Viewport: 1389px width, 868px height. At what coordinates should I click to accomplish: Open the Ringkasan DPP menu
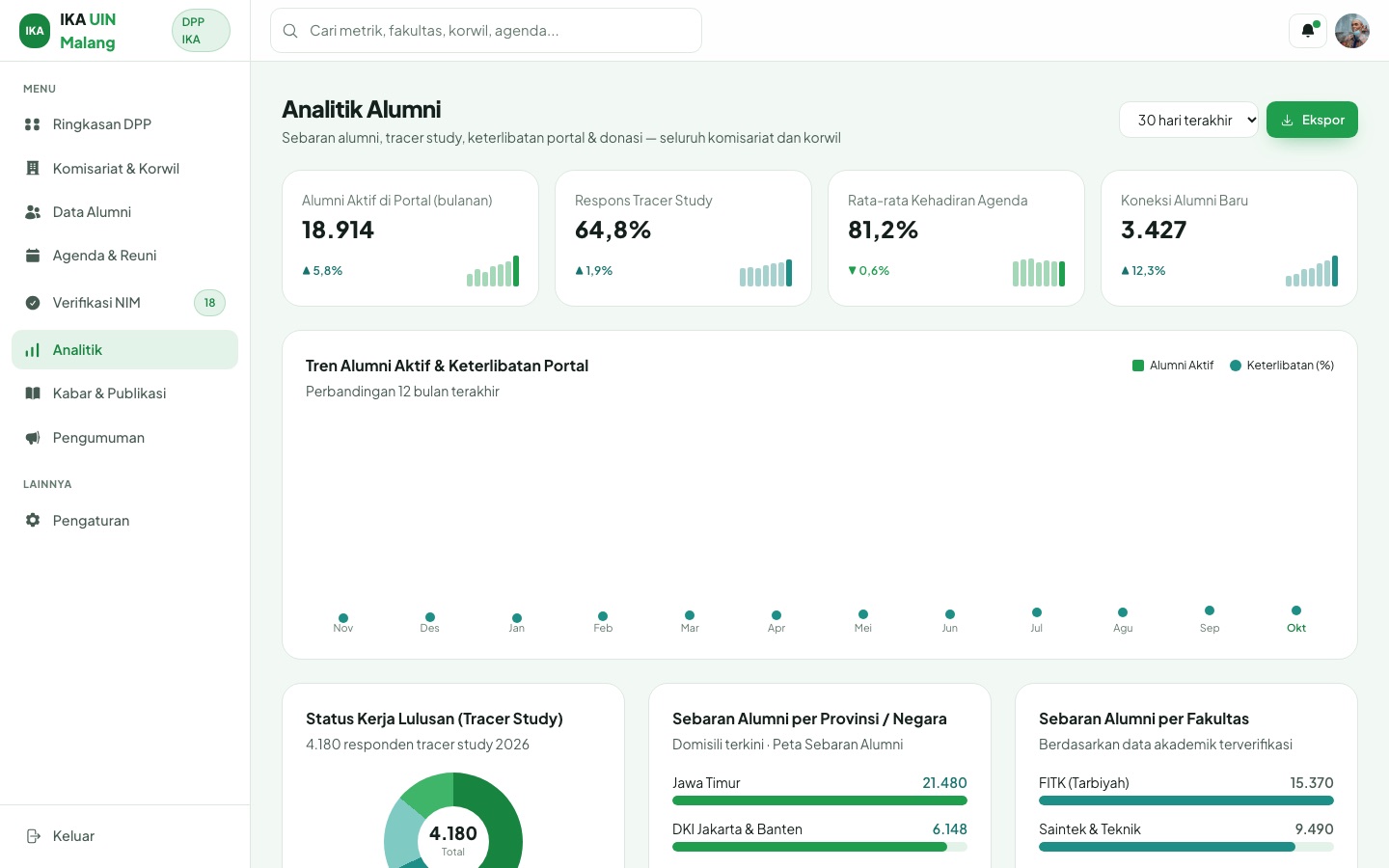[x=125, y=124]
